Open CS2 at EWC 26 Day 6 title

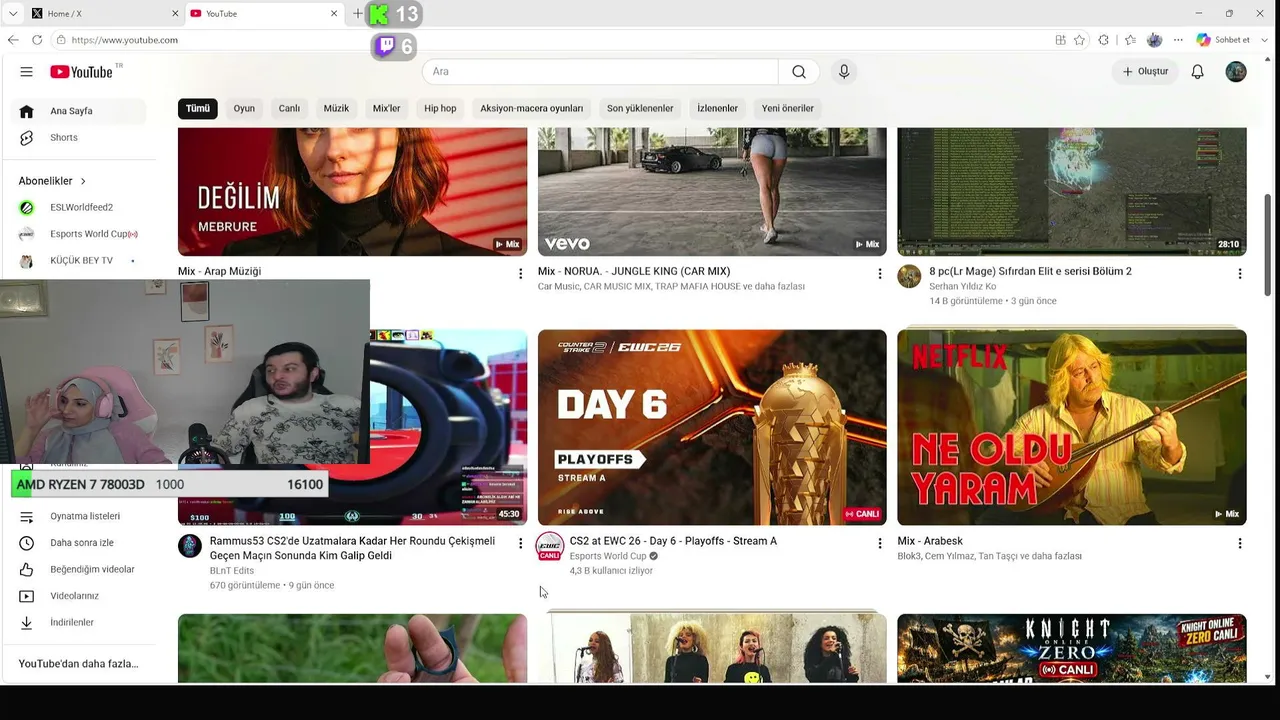(x=673, y=541)
